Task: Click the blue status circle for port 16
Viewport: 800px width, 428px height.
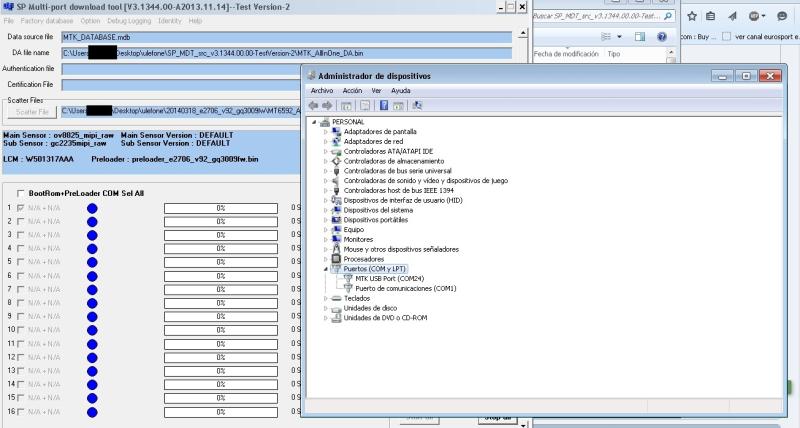Action: click(x=92, y=412)
